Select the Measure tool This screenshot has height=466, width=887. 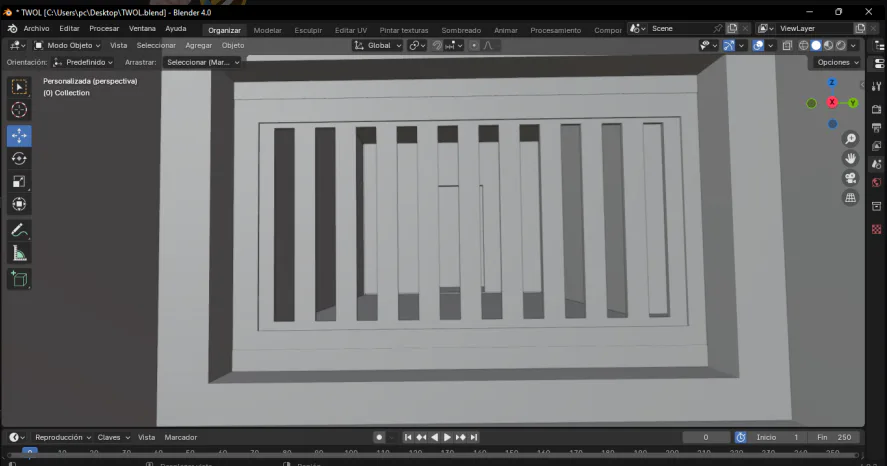[19, 253]
